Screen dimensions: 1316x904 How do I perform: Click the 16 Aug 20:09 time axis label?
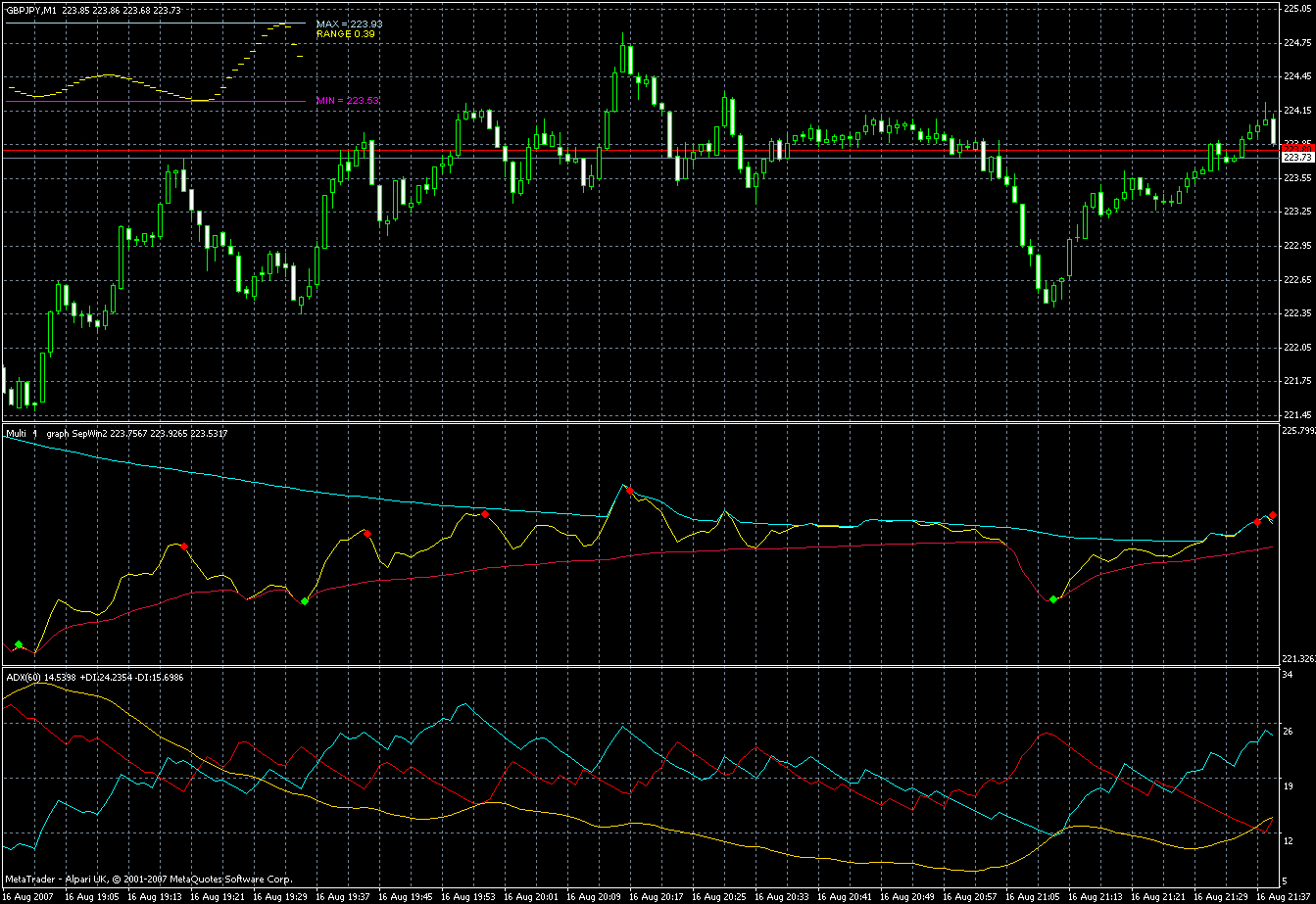(x=595, y=897)
